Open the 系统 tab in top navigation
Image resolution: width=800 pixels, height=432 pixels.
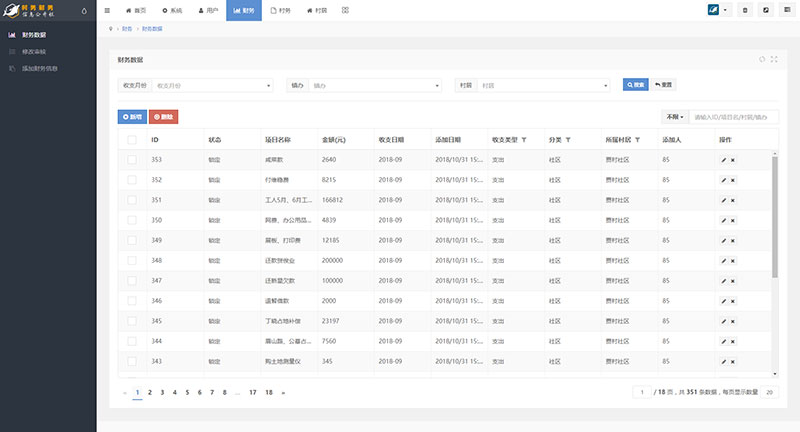coord(172,10)
